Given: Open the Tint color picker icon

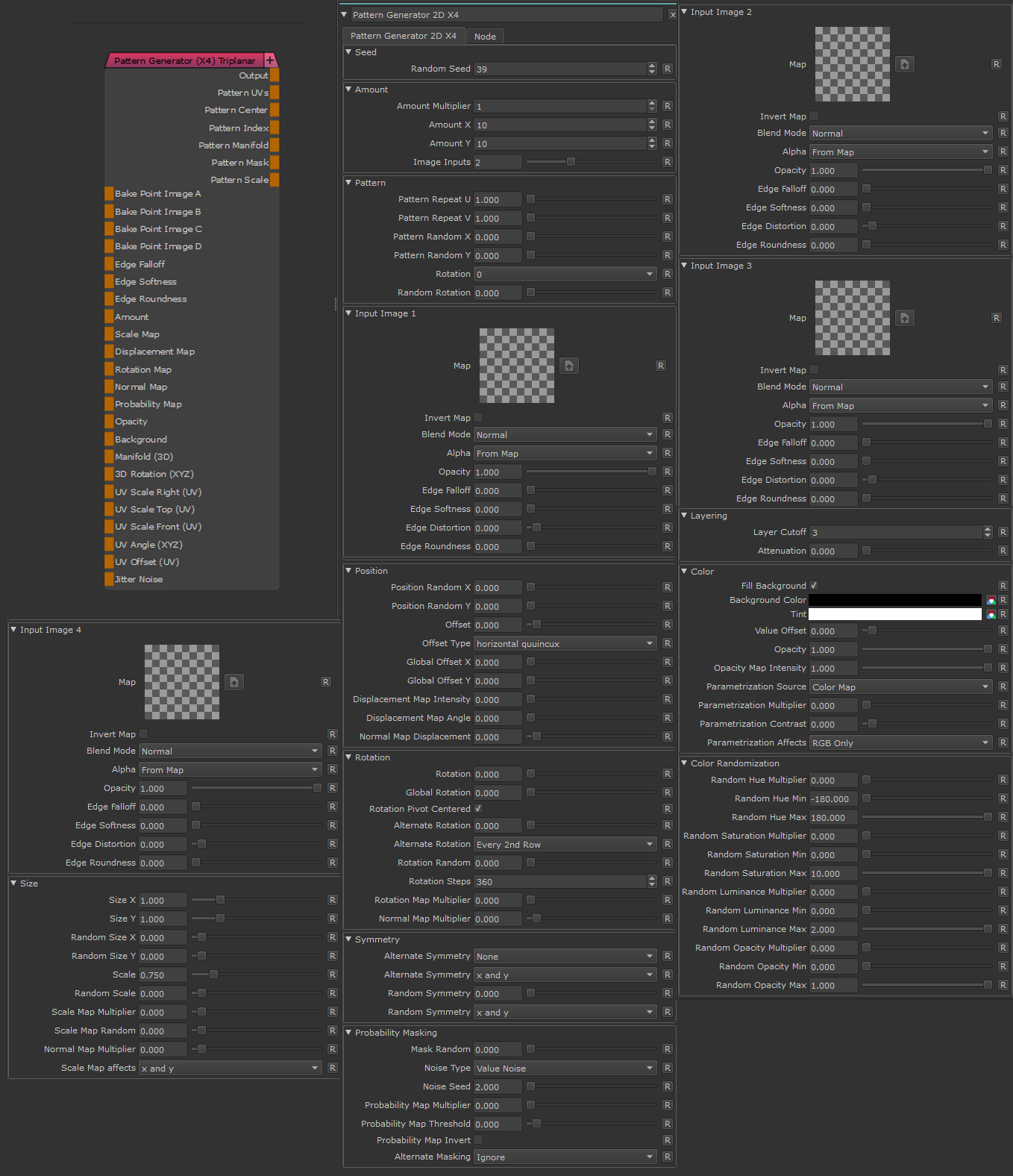Looking at the screenshot, I should pyautogui.click(x=991, y=614).
